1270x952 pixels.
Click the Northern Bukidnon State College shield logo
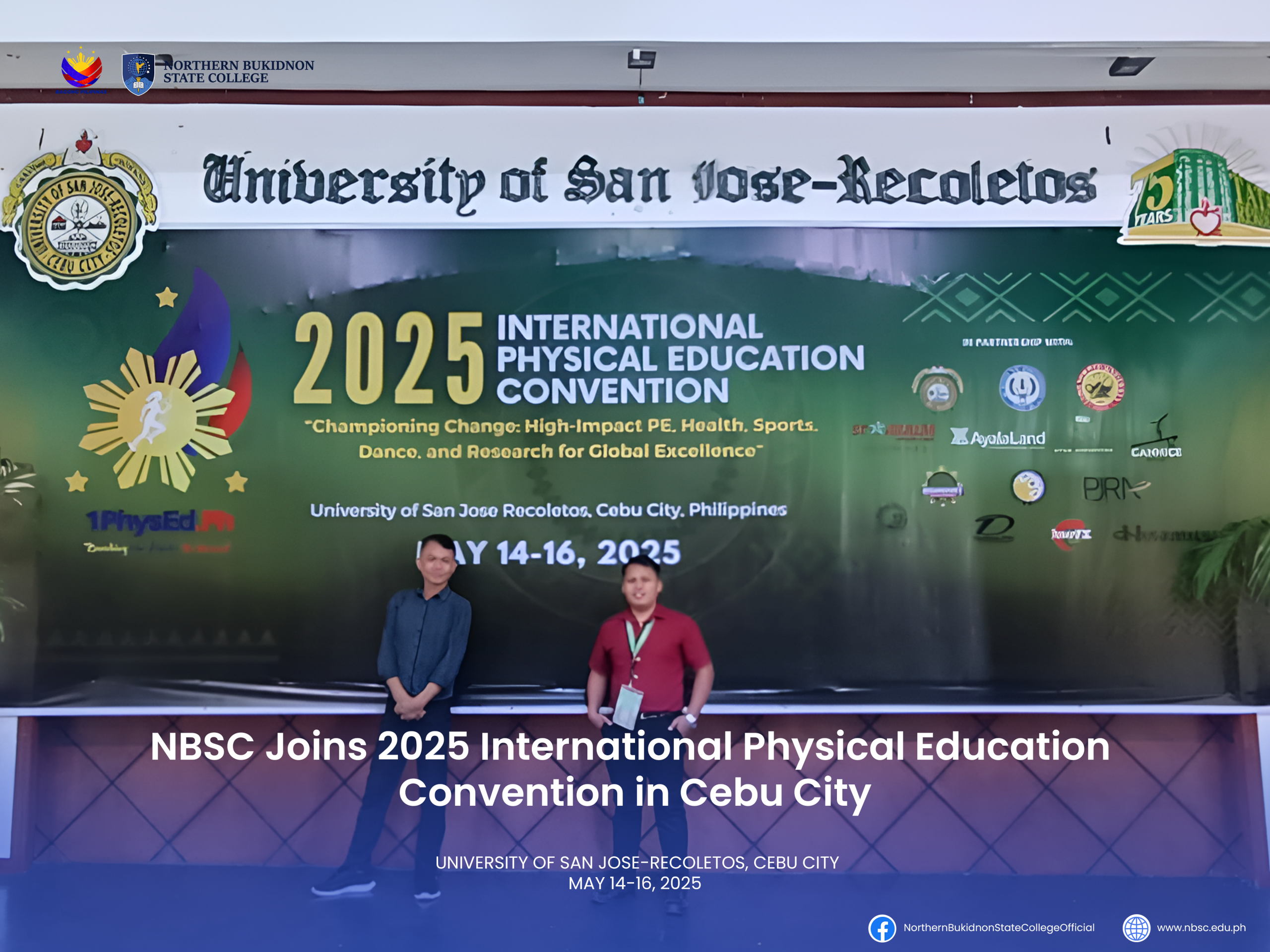138,74
